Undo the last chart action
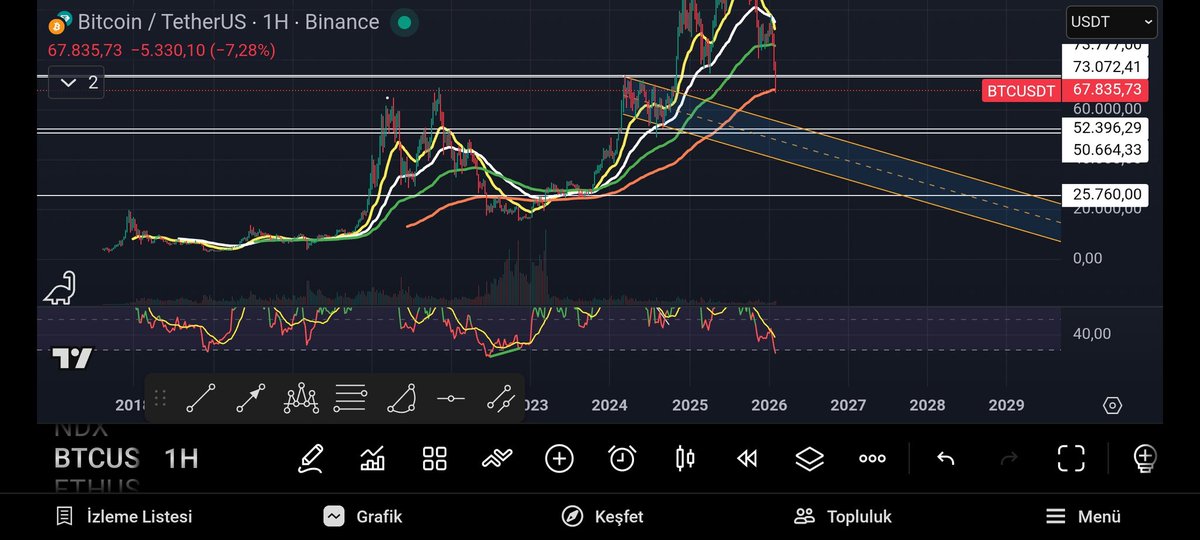The height and width of the screenshot is (540, 1200). click(x=945, y=459)
